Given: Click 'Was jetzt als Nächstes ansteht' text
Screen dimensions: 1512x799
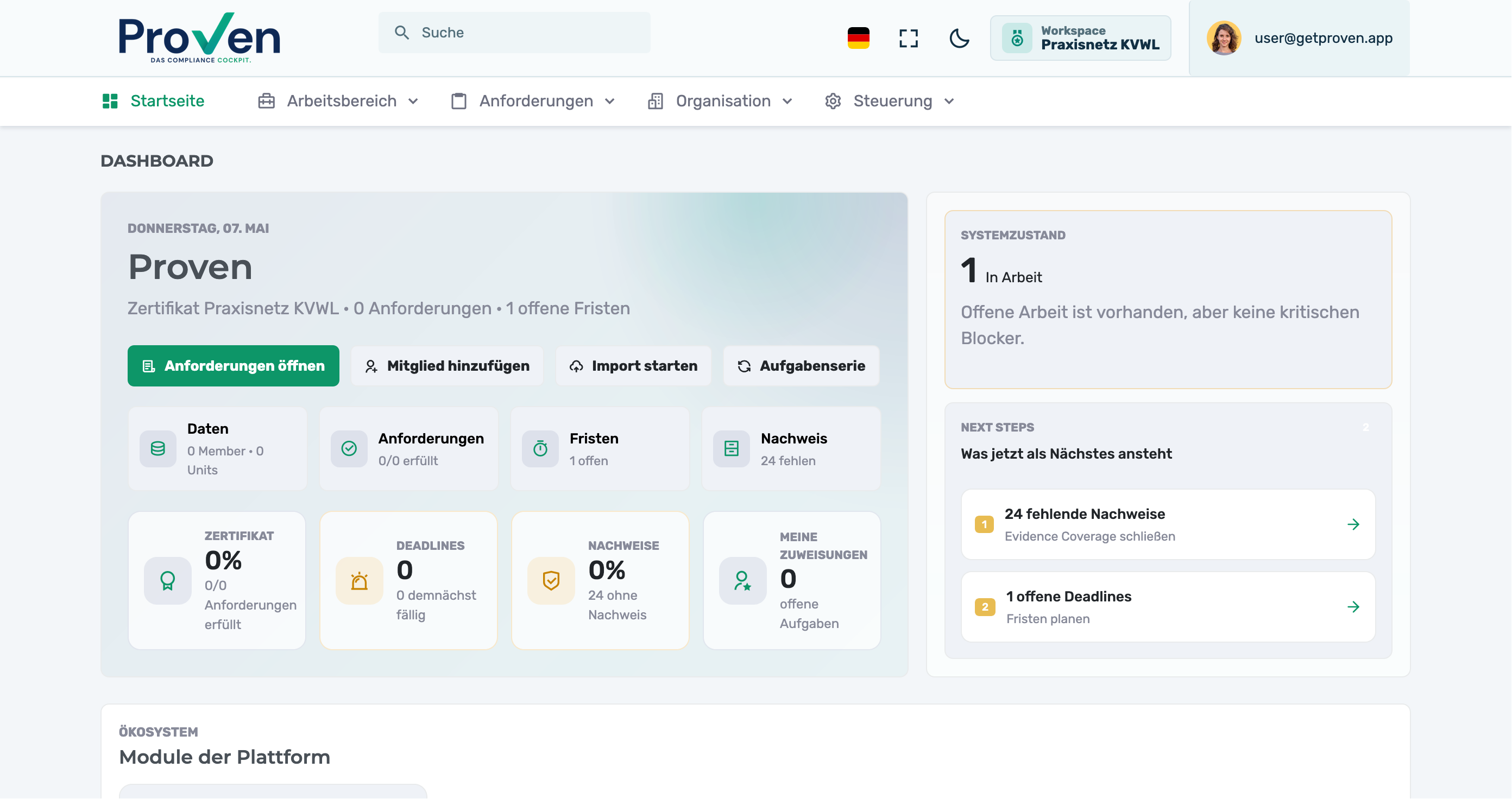Looking at the screenshot, I should coord(1067,454).
